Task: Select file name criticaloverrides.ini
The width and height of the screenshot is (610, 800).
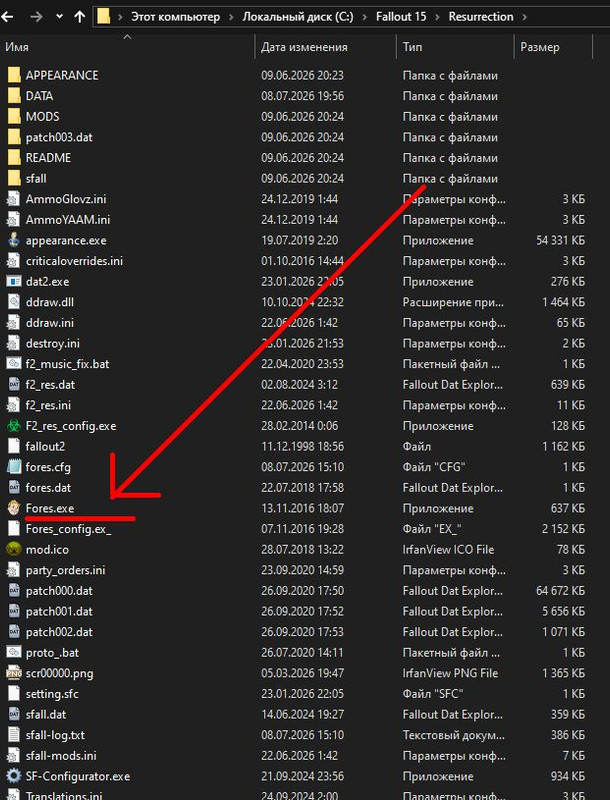Action: (x=74, y=261)
